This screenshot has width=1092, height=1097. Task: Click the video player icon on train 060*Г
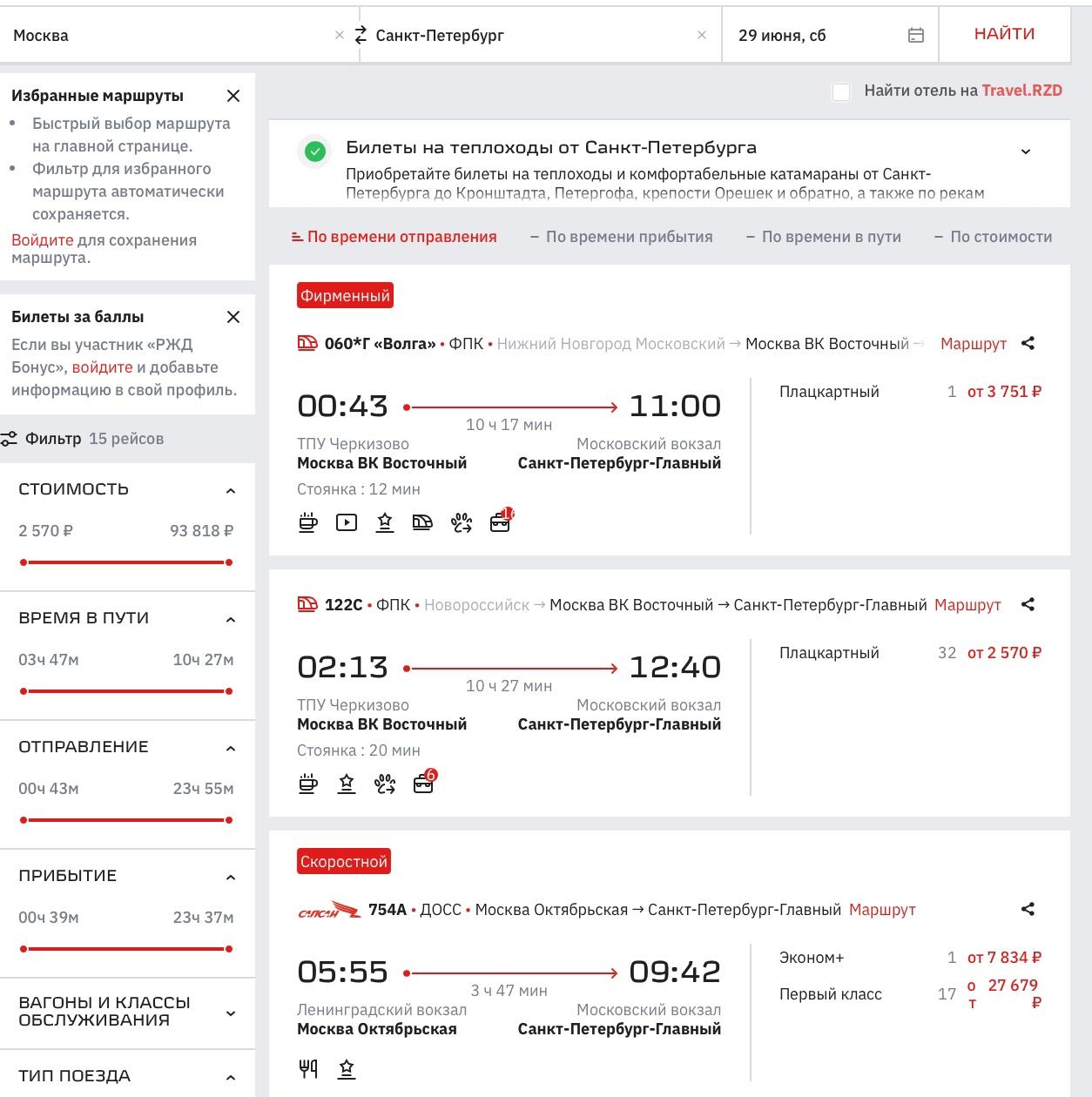click(x=347, y=522)
